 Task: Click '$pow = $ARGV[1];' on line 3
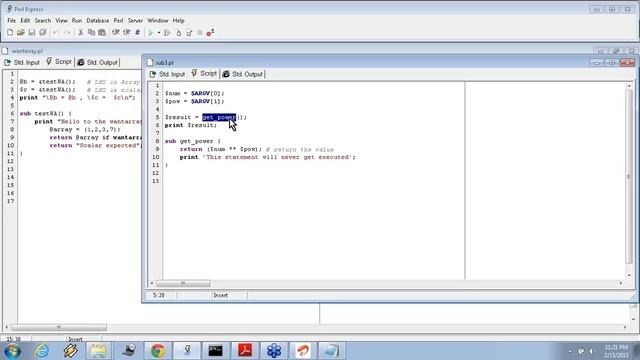coord(194,101)
